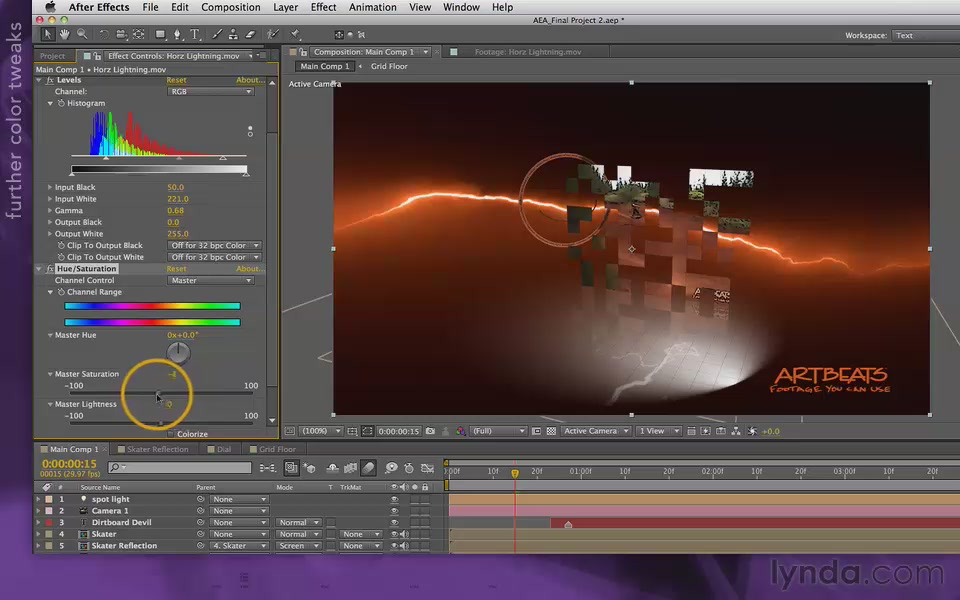Open Clip To Output Black dropdown
The image size is (960, 600).
pyautogui.click(x=214, y=246)
